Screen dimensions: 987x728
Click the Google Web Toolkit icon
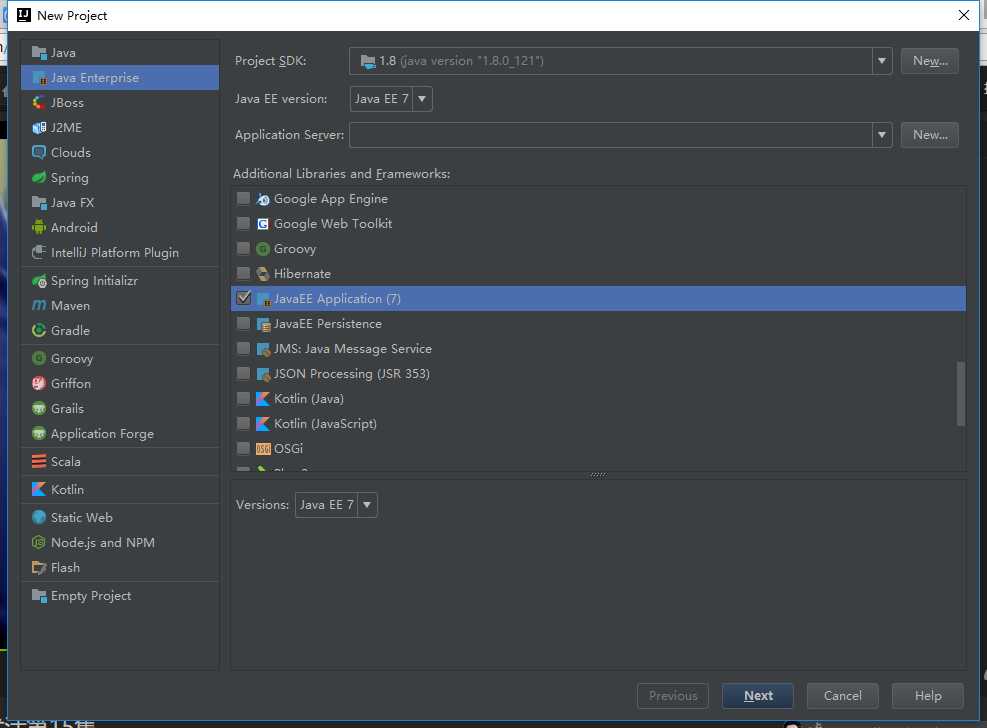click(263, 224)
